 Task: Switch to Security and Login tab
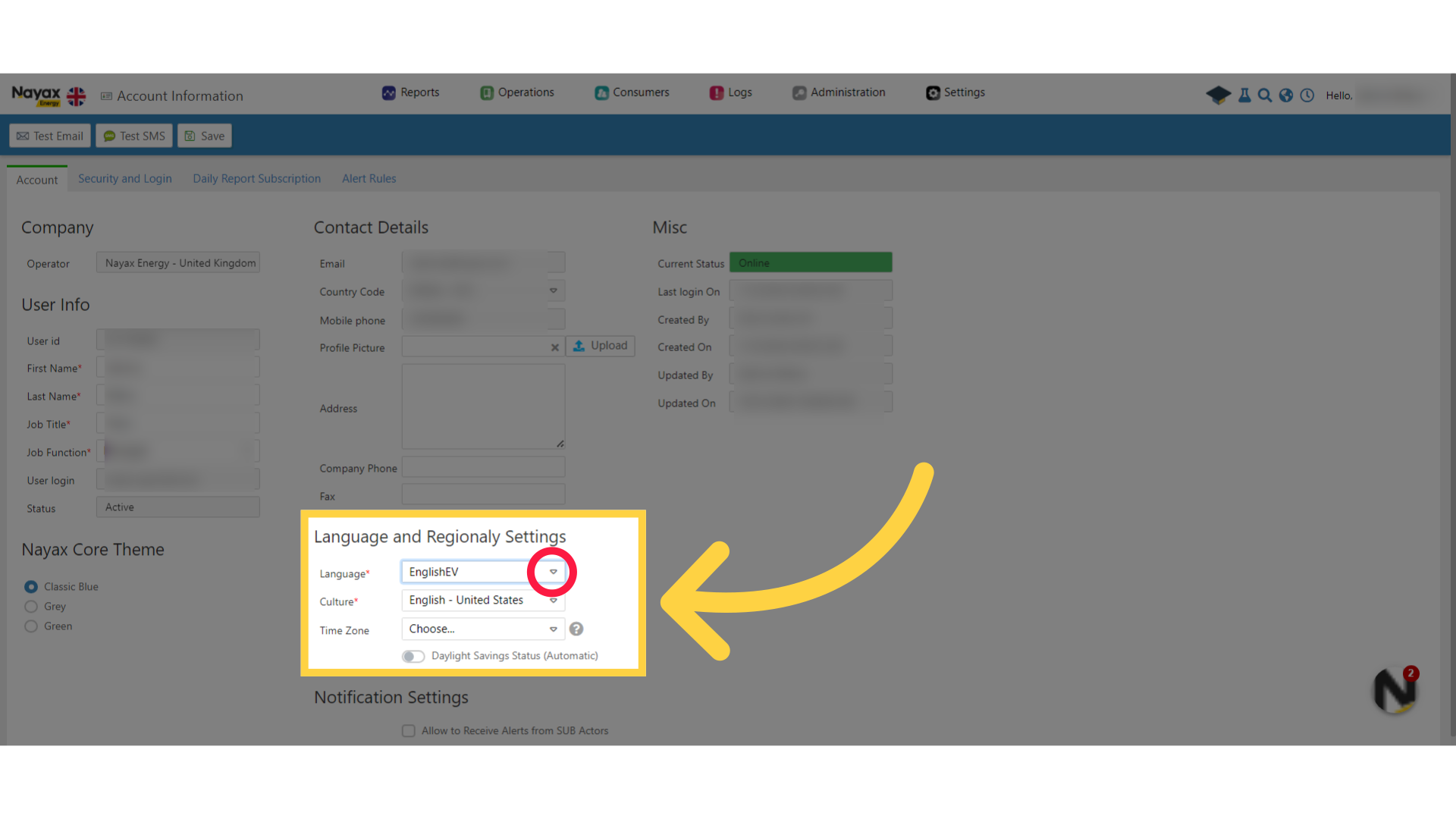(124, 179)
